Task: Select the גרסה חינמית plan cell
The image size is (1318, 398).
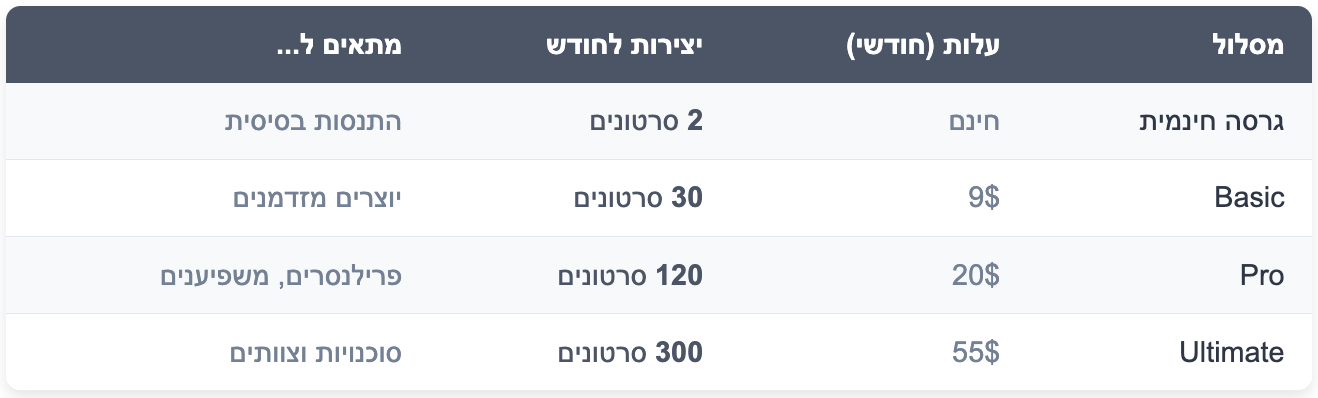Action: (1212, 122)
